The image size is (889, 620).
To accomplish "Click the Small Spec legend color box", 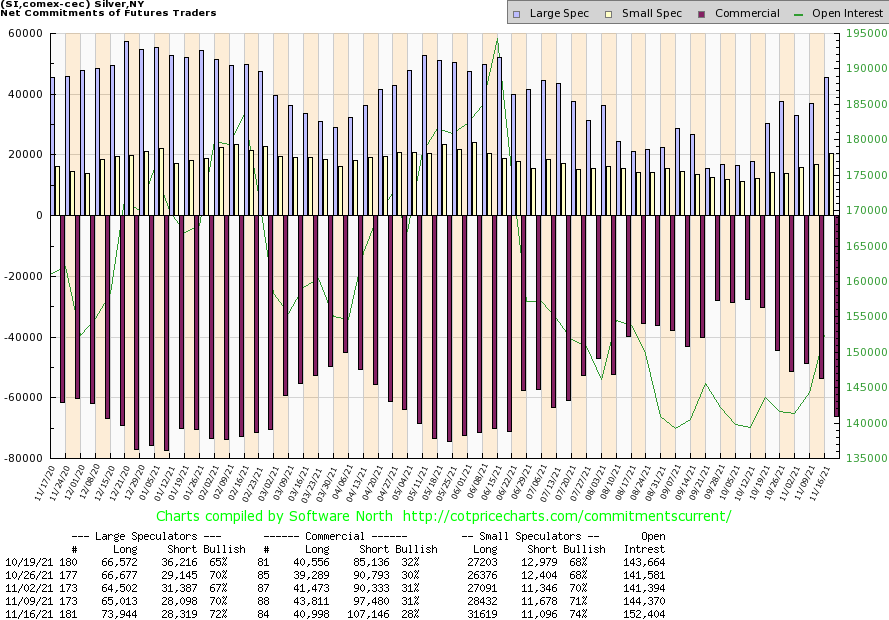I will click(x=614, y=13).
